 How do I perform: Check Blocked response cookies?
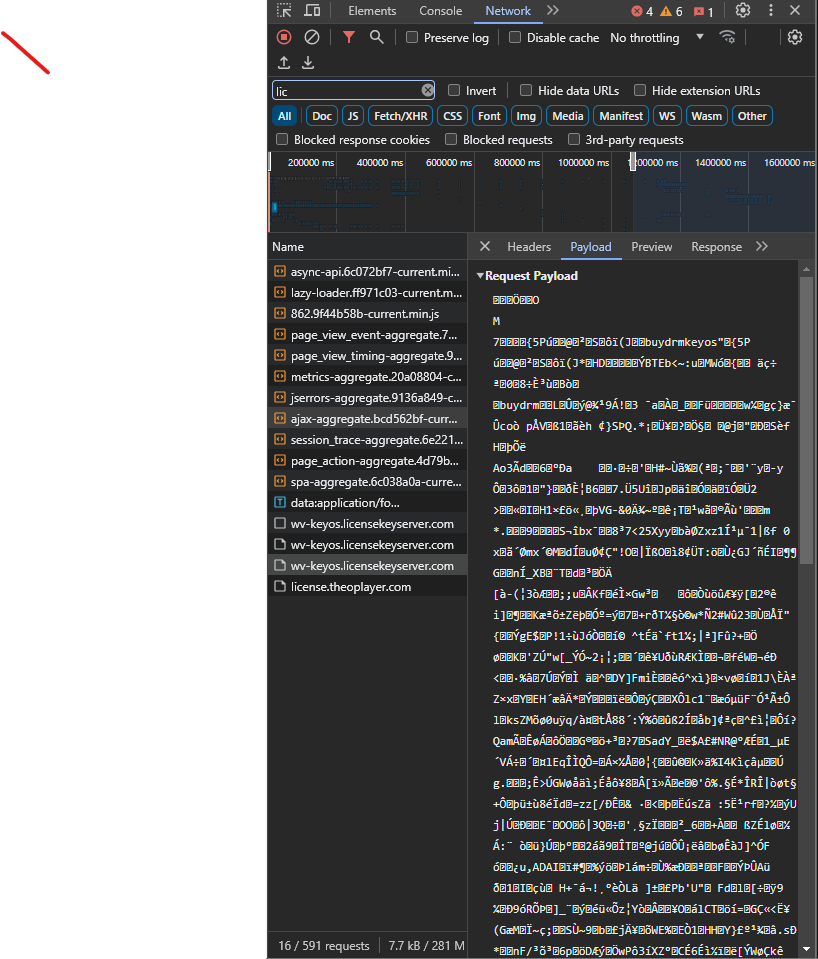[x=282, y=139]
